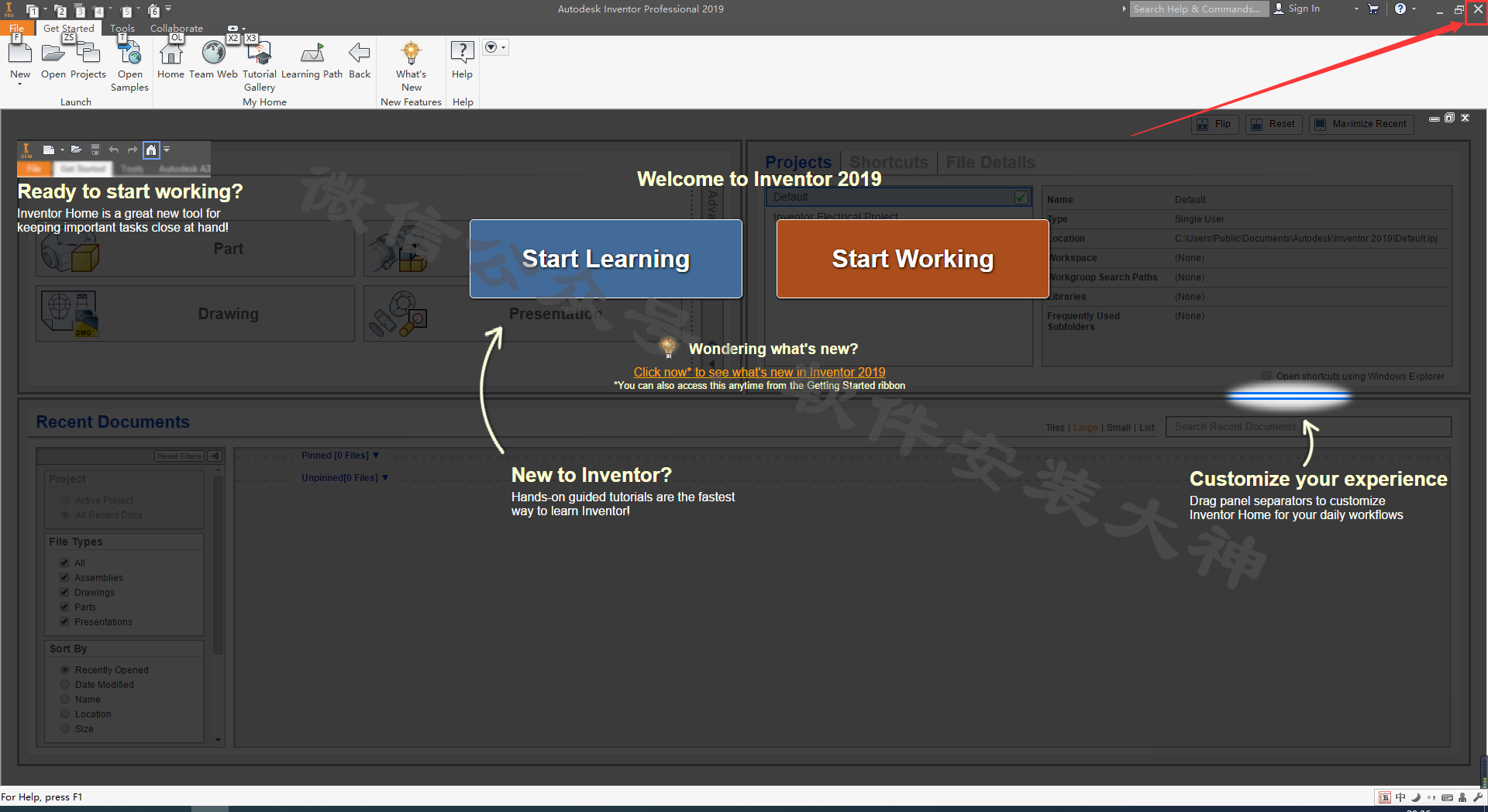Click the 中 Chinese input mode icon
Image resolution: width=1488 pixels, height=812 pixels.
coord(1400,797)
